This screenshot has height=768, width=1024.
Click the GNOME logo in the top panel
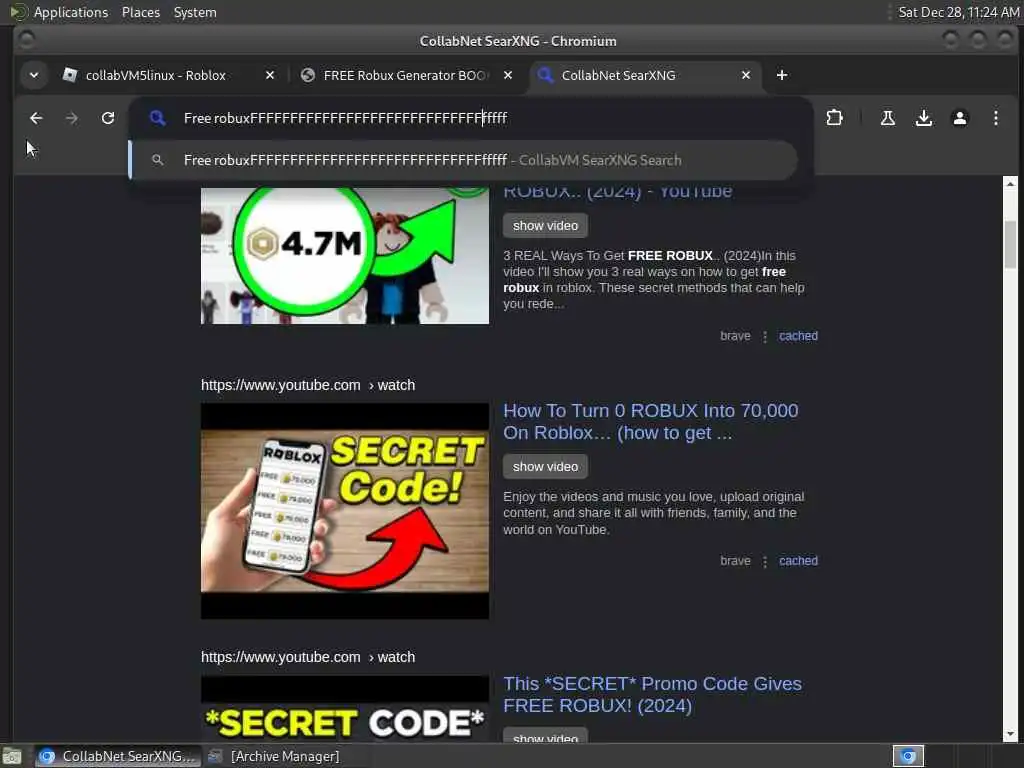click(18, 12)
